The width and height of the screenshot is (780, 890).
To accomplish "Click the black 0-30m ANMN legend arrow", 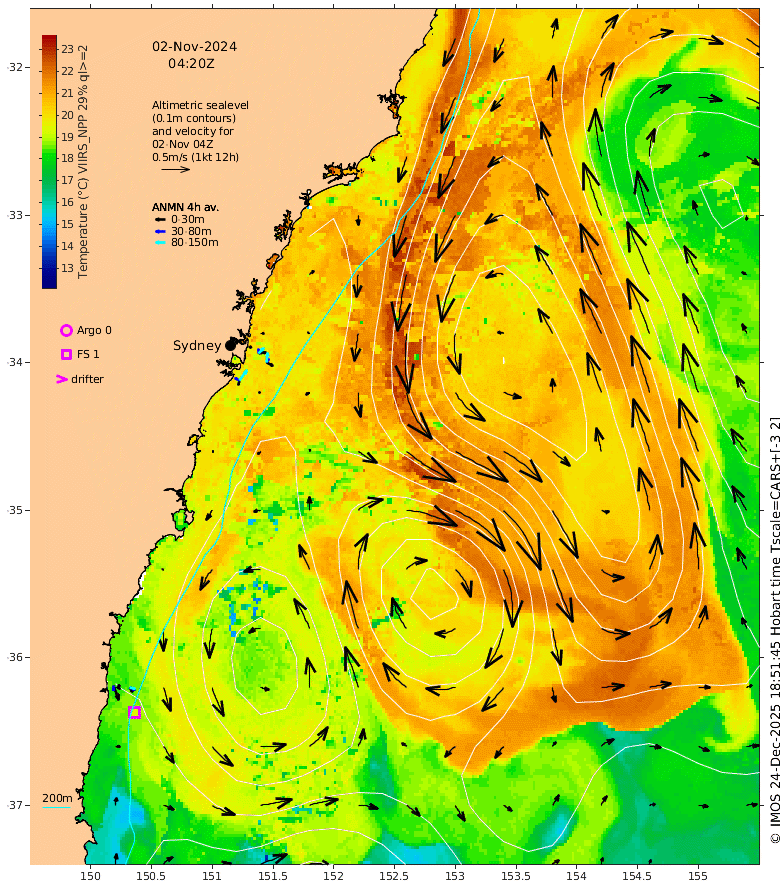I will pyautogui.click(x=160, y=220).
